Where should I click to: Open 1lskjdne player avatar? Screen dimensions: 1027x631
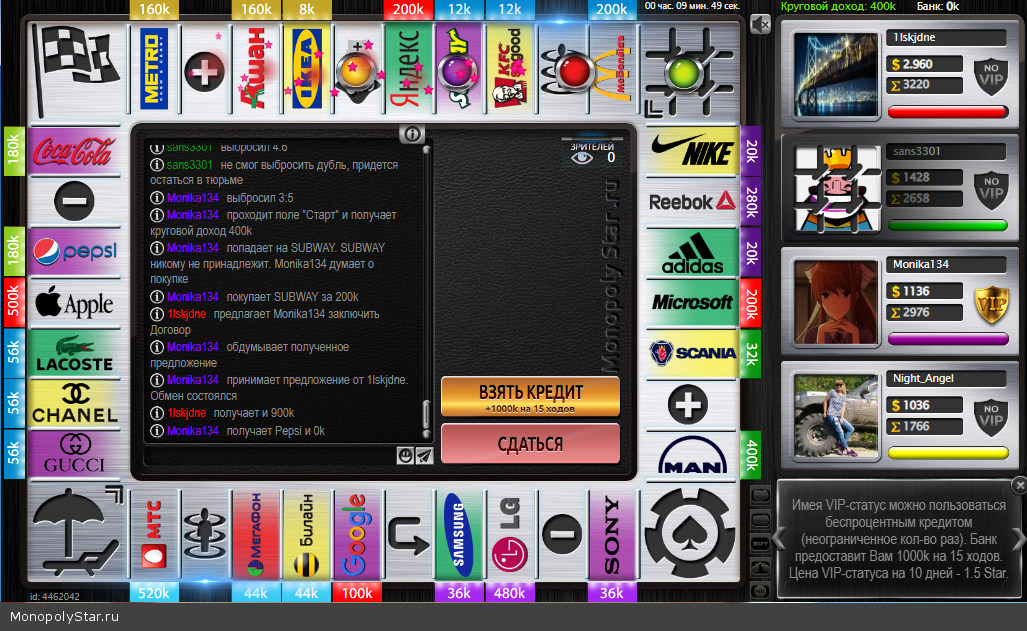click(835, 75)
